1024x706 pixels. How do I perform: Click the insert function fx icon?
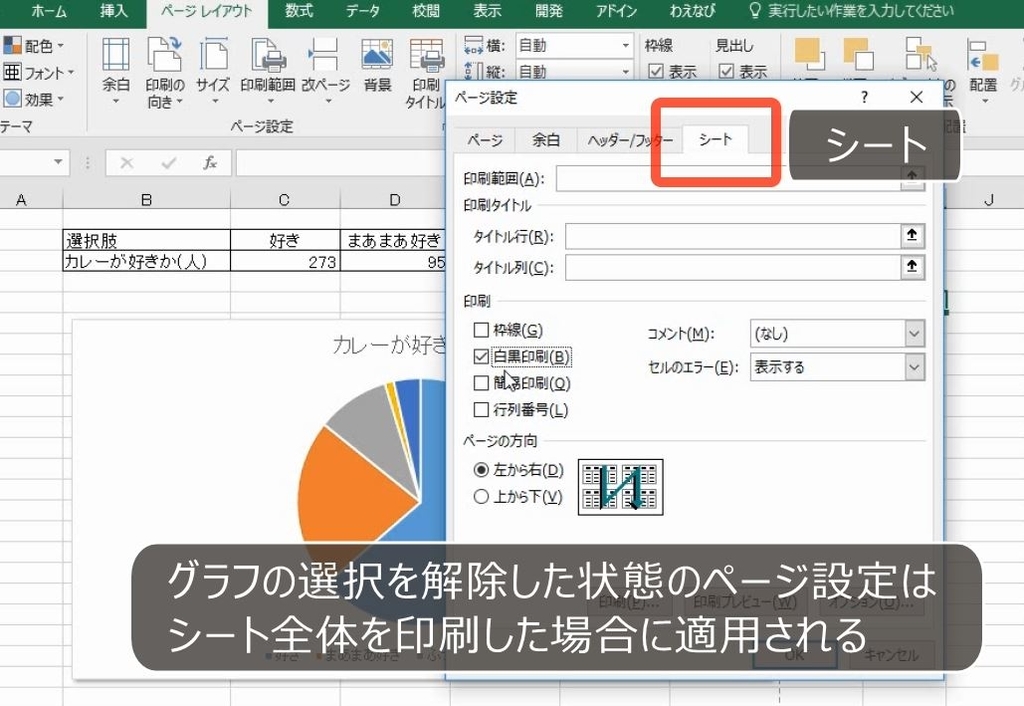point(210,163)
